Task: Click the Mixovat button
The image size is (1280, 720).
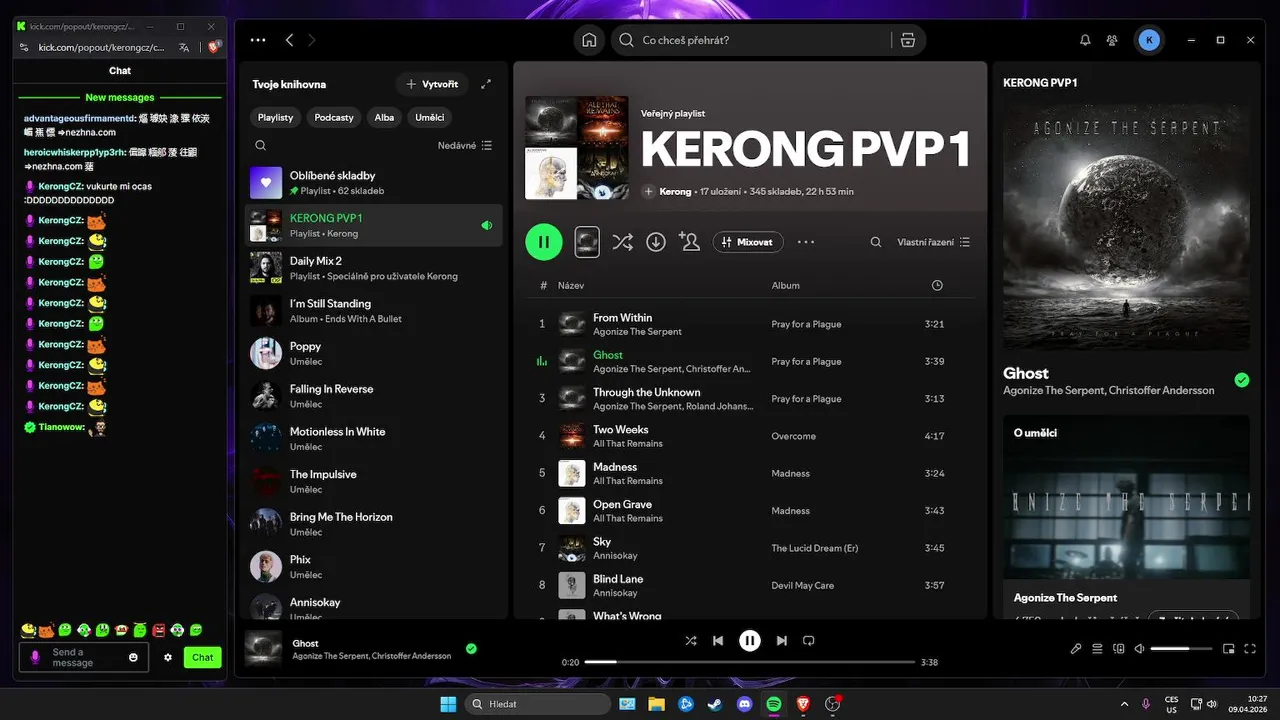Action: point(748,241)
